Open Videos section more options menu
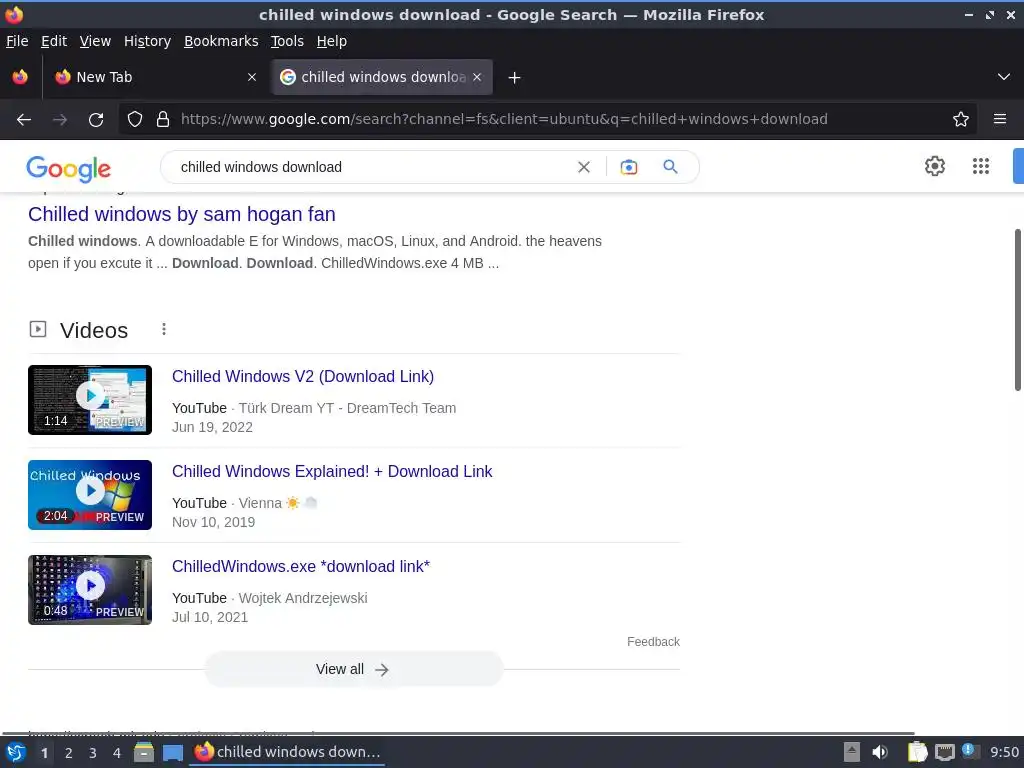The height and width of the screenshot is (768, 1024). (x=164, y=329)
